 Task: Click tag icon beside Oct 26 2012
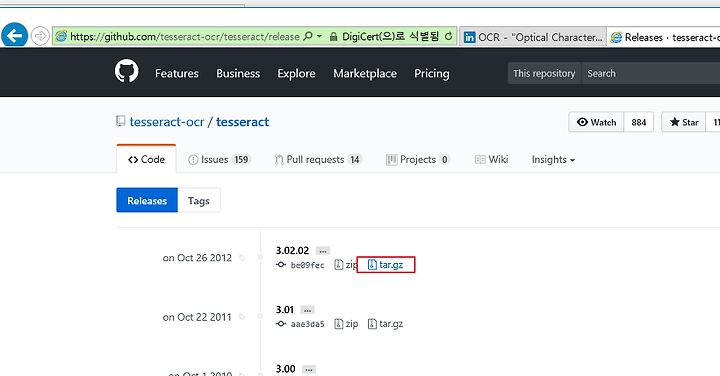[242, 258]
